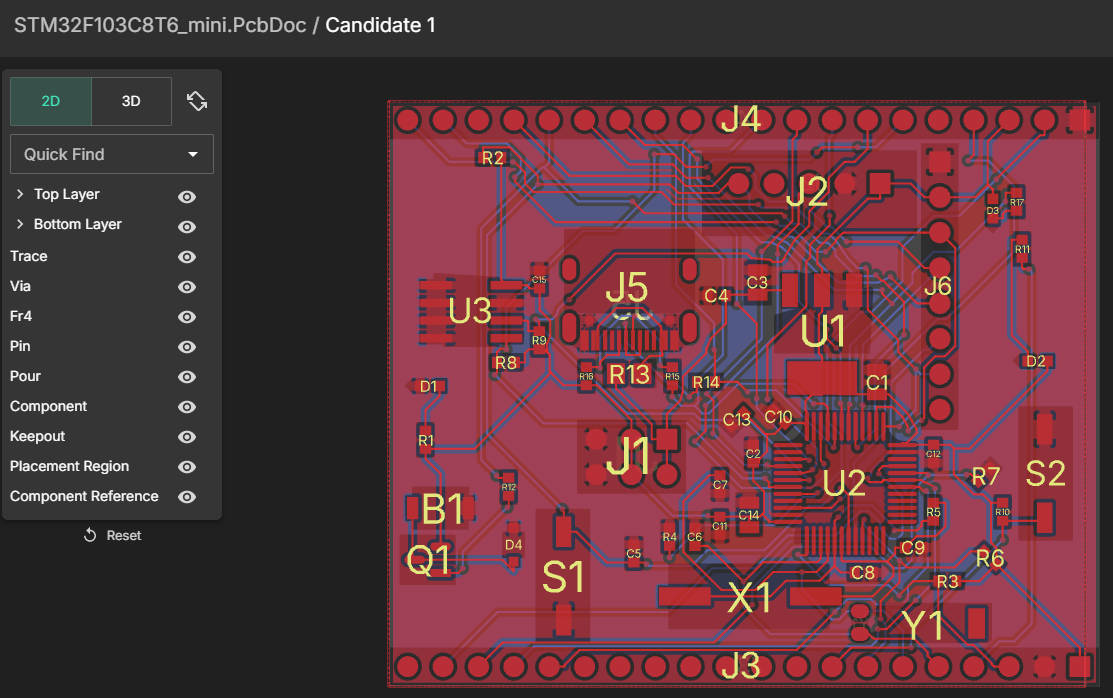Toggle Component visibility eye

(187, 407)
